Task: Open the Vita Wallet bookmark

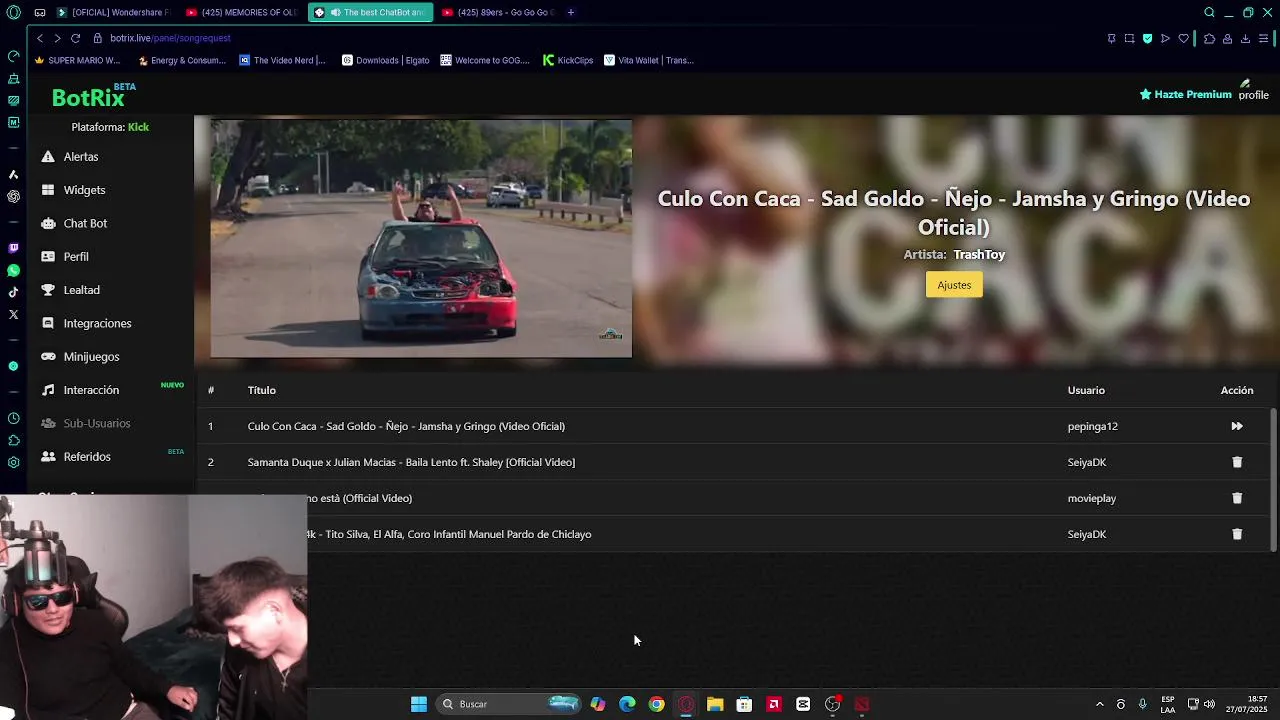Action: pos(649,60)
